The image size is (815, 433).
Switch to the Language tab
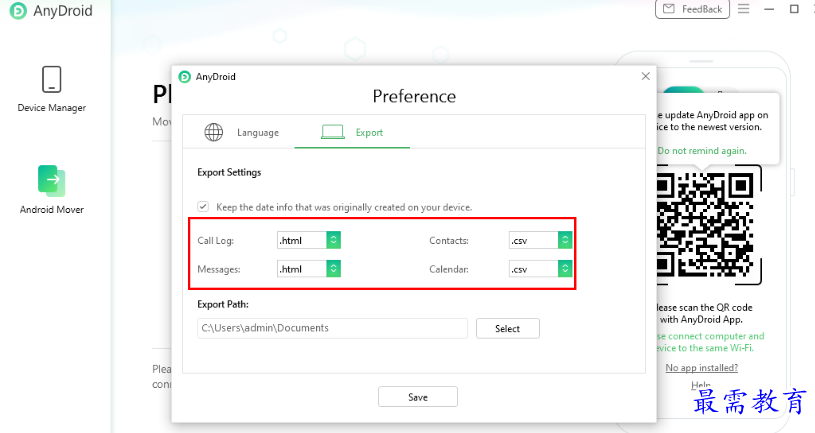pyautogui.click(x=241, y=133)
